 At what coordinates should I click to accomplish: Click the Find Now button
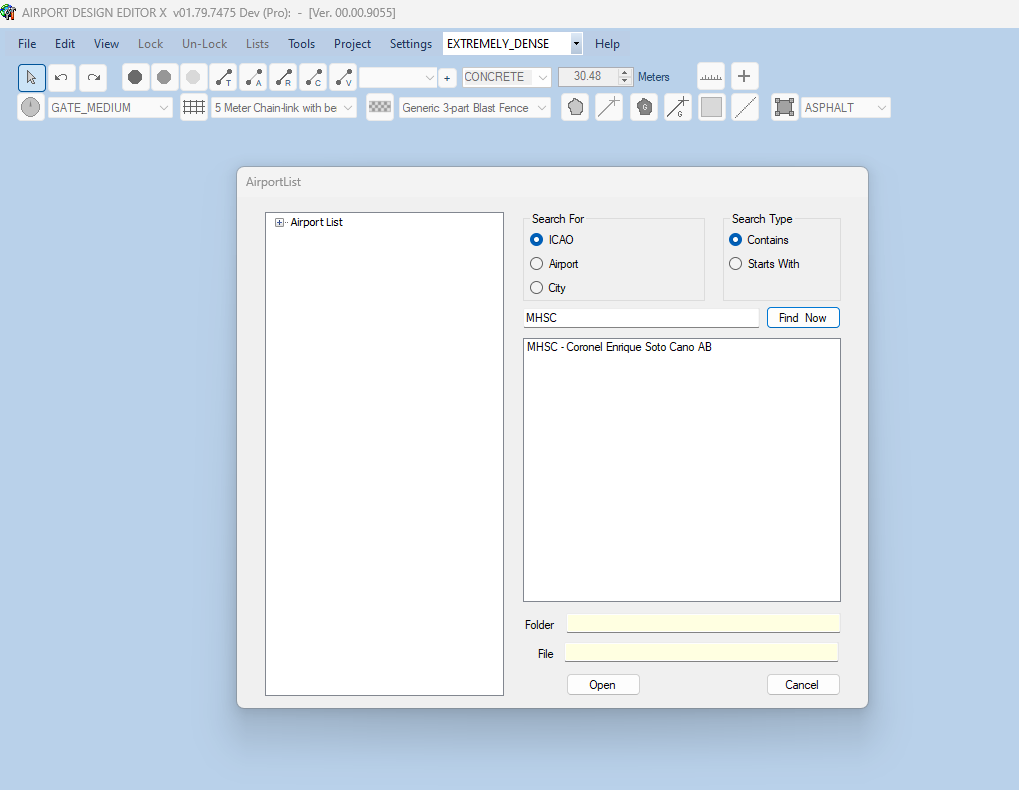(802, 318)
